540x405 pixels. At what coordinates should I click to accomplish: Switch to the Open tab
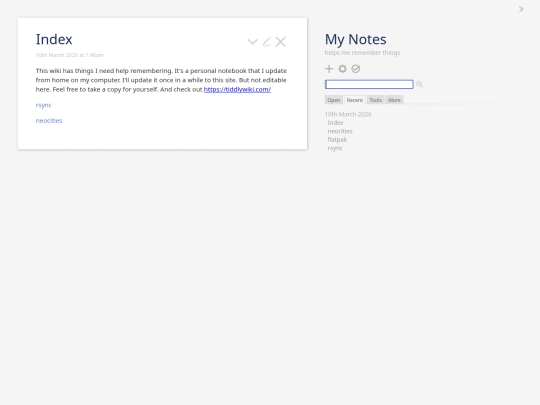[x=333, y=100]
